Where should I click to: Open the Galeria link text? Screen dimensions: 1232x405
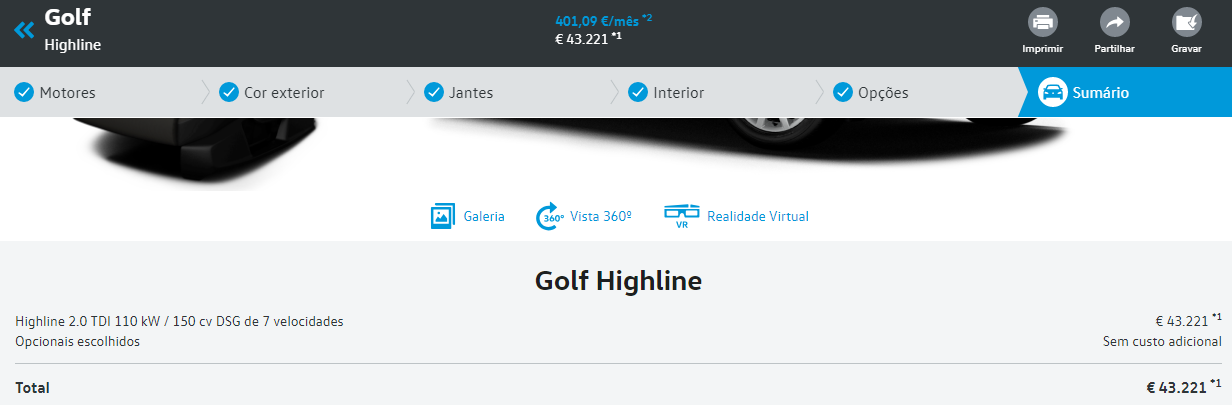(x=484, y=216)
